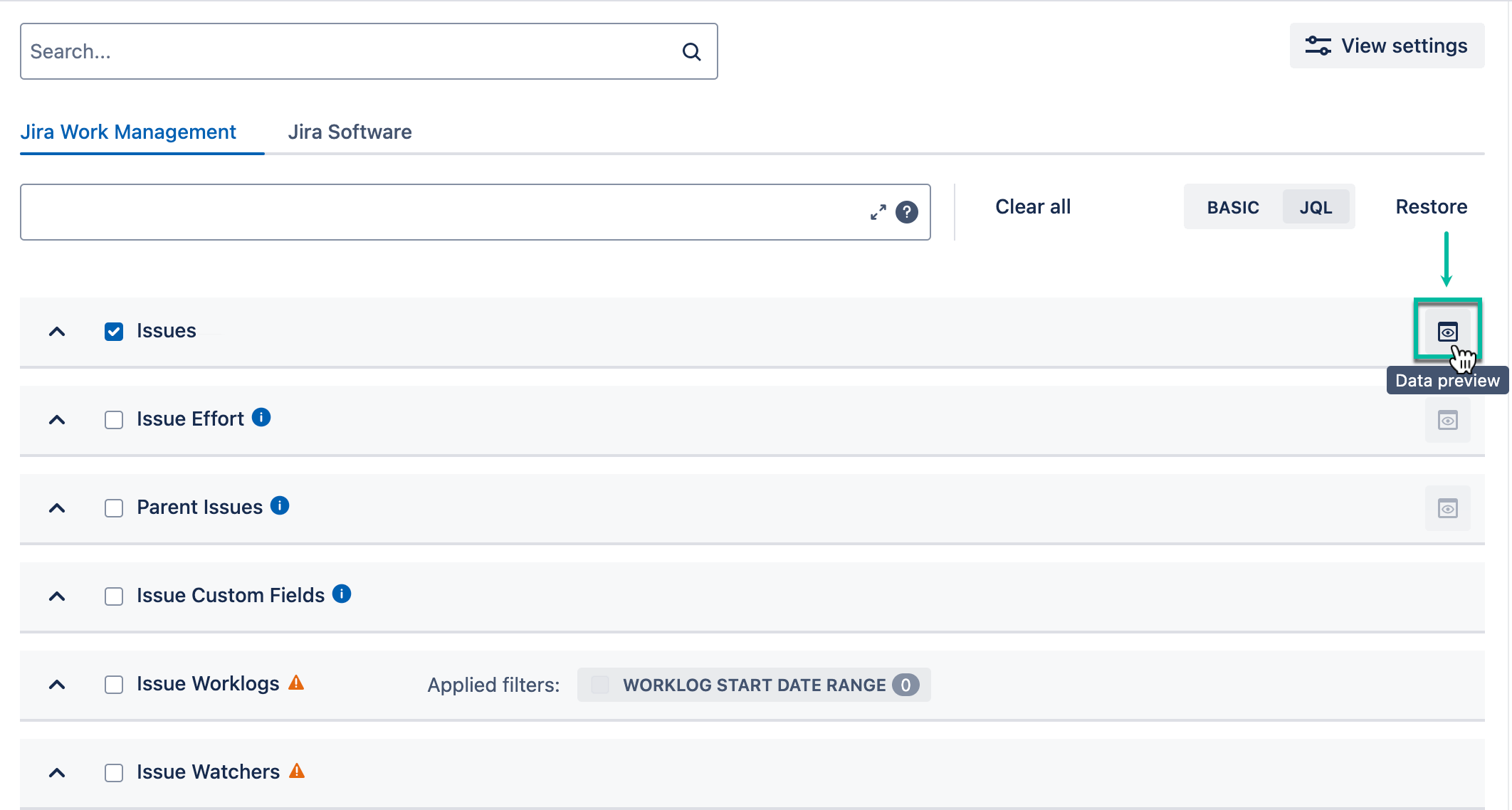1512x810 pixels.
Task: Click the info icon next to Issue Effort
Action: point(261,417)
